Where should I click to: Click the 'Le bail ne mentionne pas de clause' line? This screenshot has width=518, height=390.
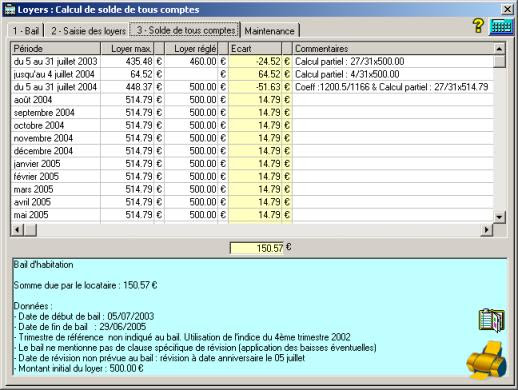(195, 348)
